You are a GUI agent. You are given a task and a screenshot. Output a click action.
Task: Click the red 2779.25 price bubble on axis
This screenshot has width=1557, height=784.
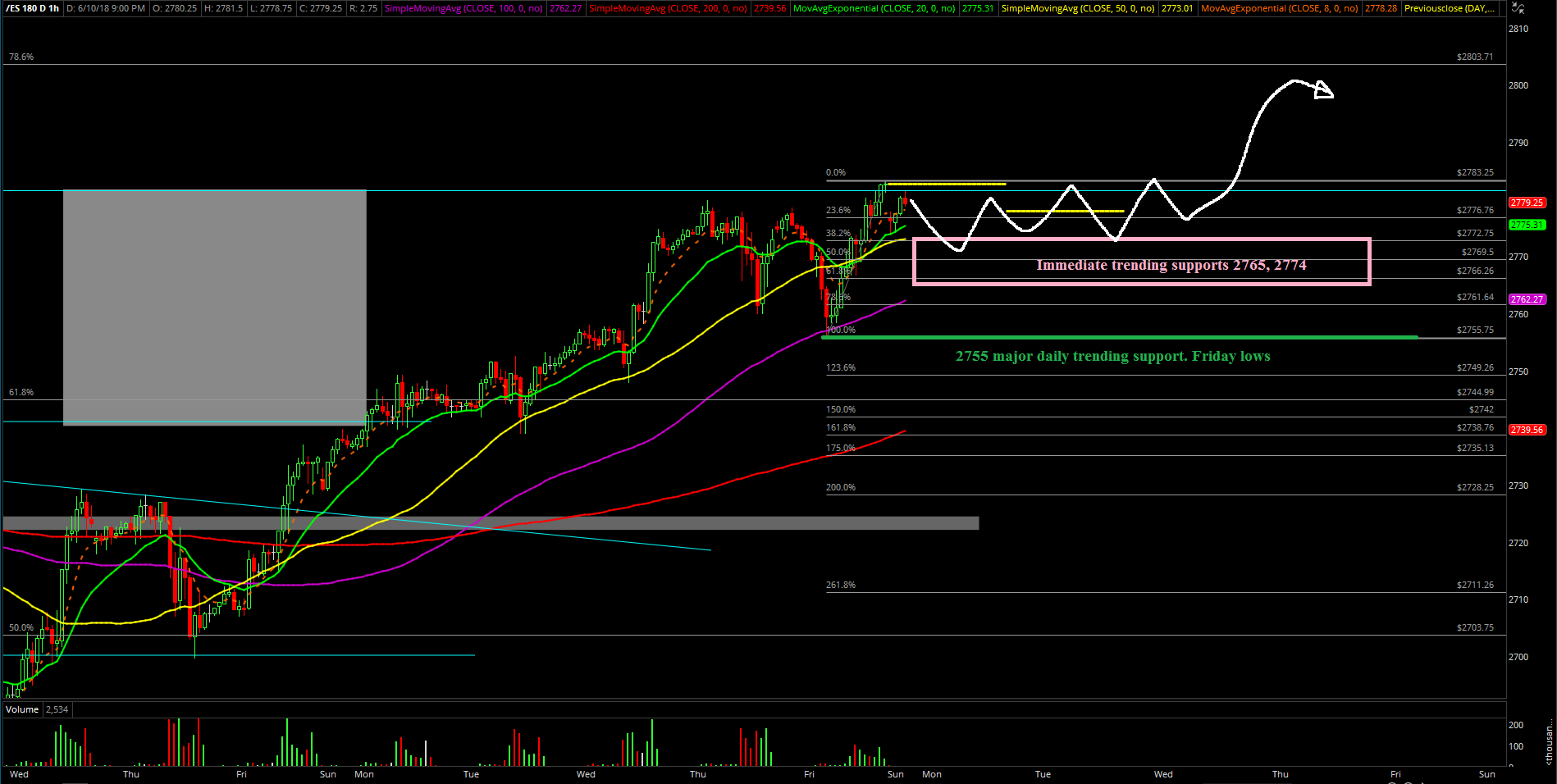1527,203
